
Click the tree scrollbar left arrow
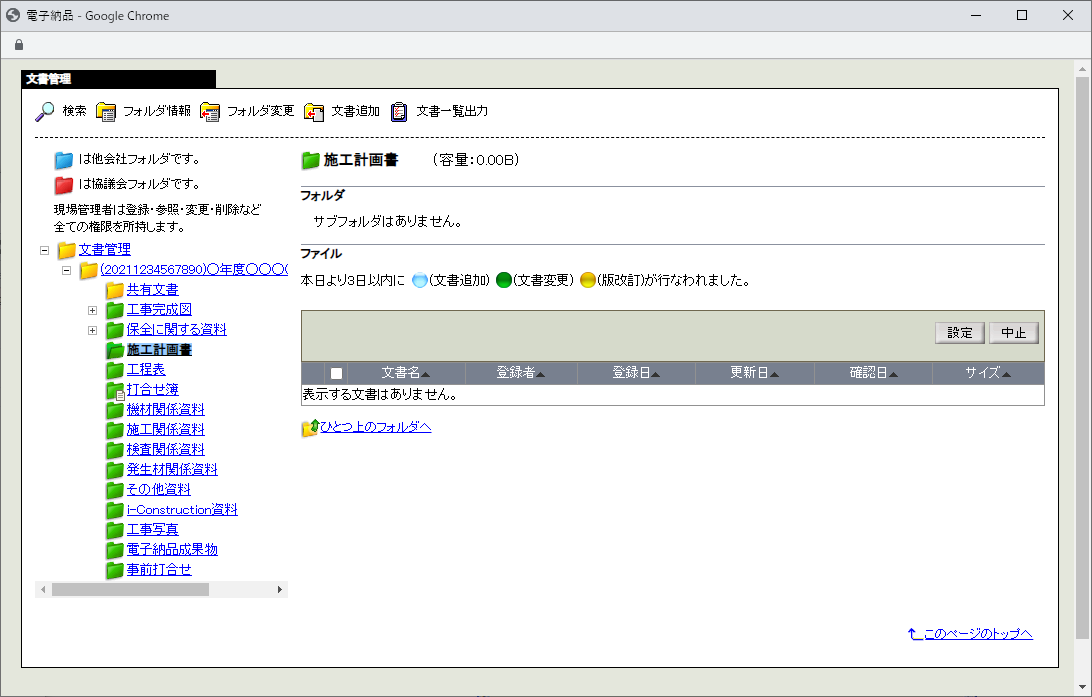(43, 590)
